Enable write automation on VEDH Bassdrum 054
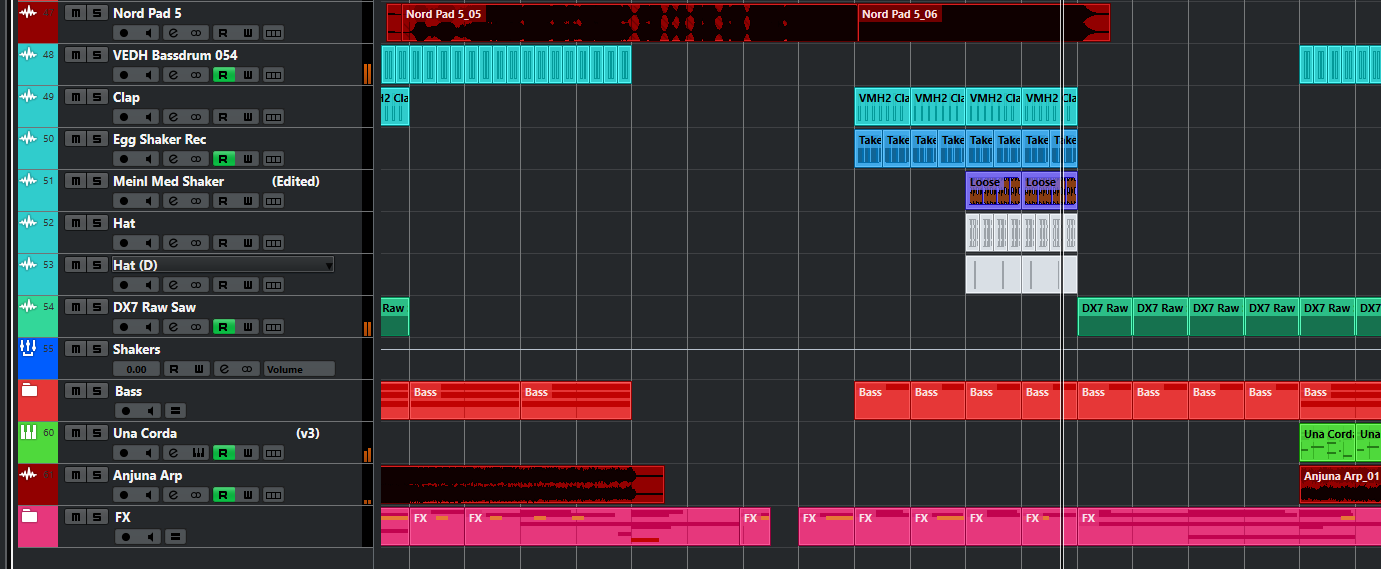 coord(247,75)
